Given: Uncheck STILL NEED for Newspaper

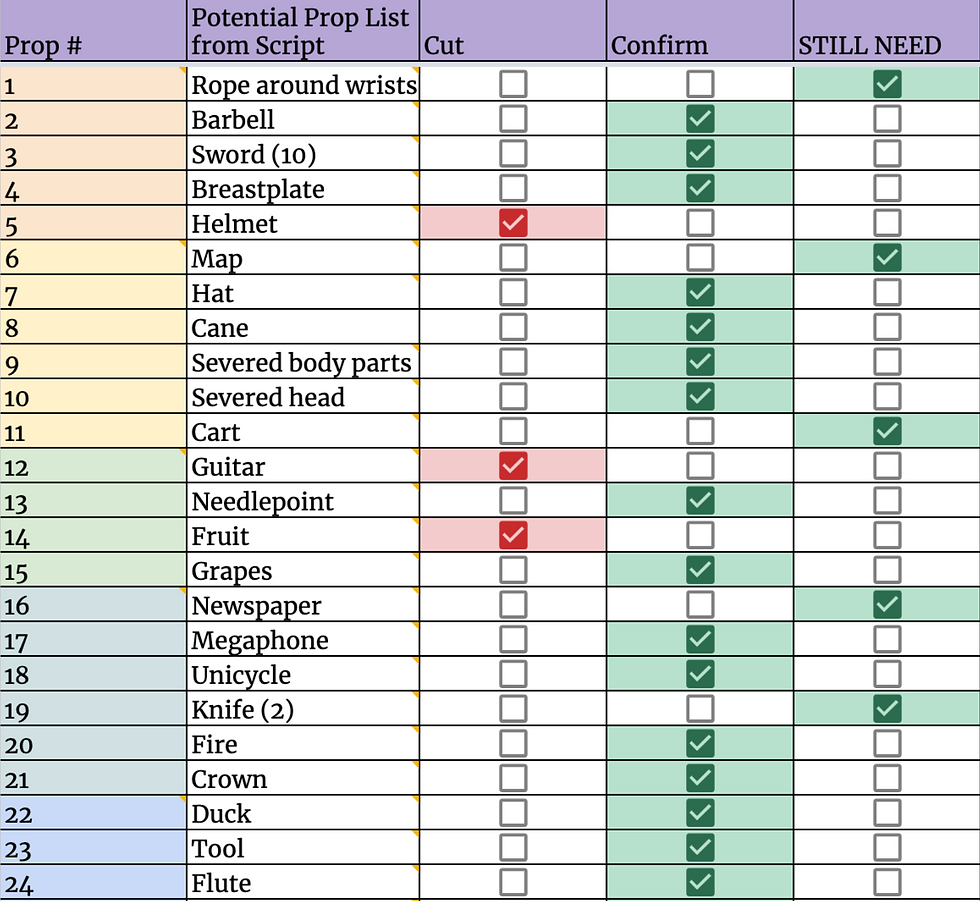Looking at the screenshot, I should (887, 605).
